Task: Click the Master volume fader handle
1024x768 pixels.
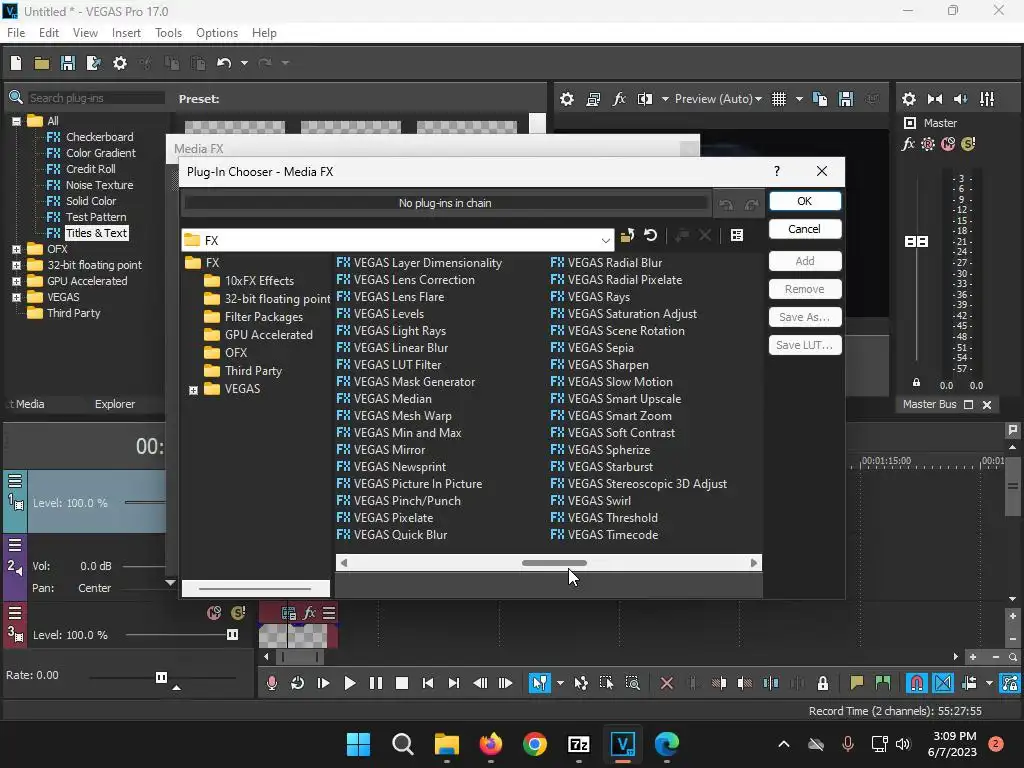Action: pyautogui.click(x=916, y=242)
